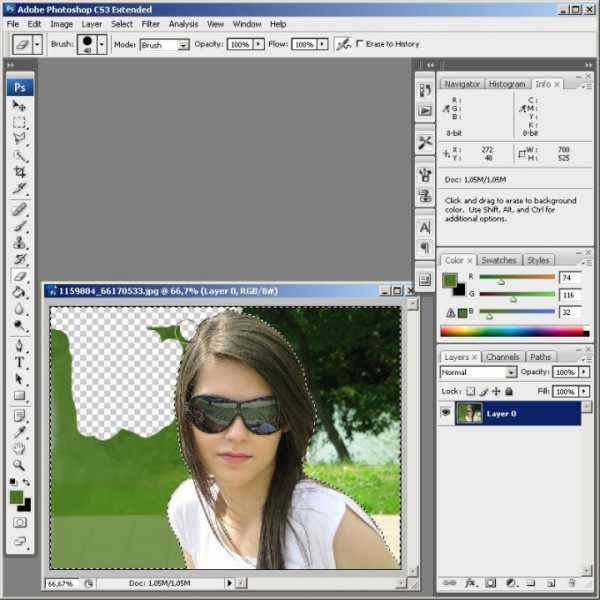This screenshot has height=600, width=600.
Task: Toggle airbrush mode in options bar
Action: click(343, 44)
